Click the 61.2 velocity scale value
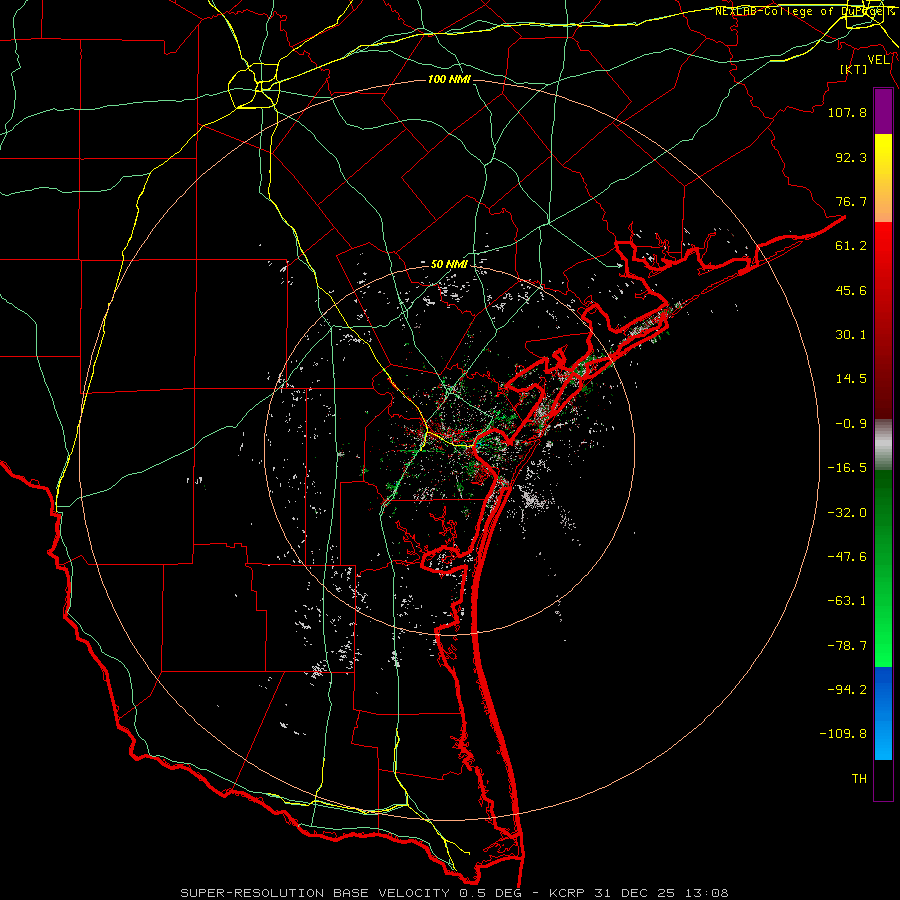The height and width of the screenshot is (900, 900). coord(851,246)
